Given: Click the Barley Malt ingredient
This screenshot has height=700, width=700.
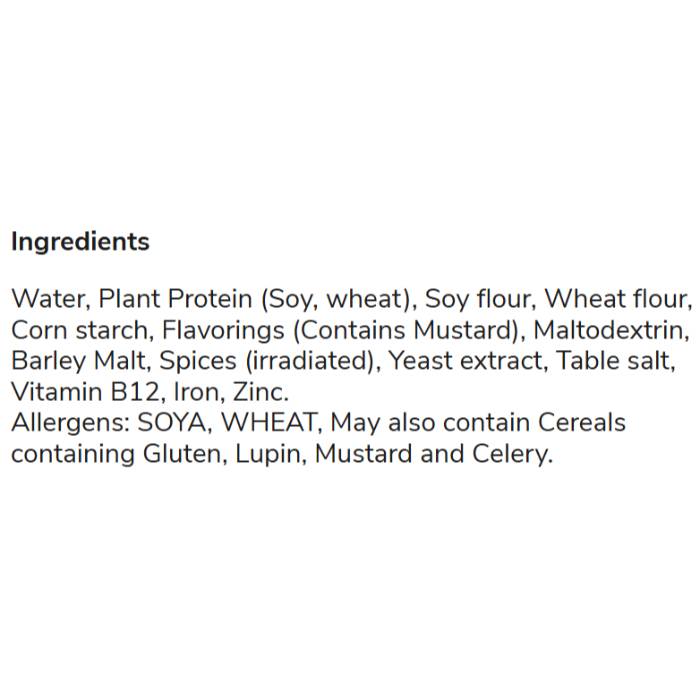Looking at the screenshot, I should pos(71,361).
